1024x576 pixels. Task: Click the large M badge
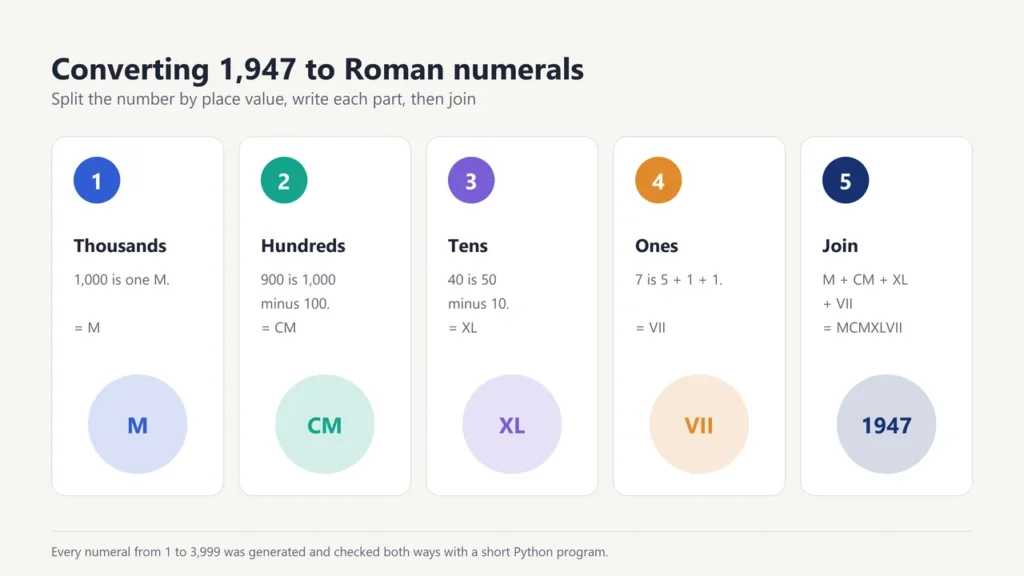[138, 424]
